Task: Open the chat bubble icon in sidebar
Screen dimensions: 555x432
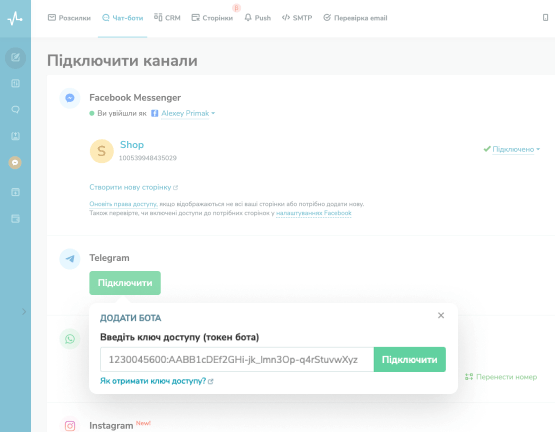Action: (15, 109)
